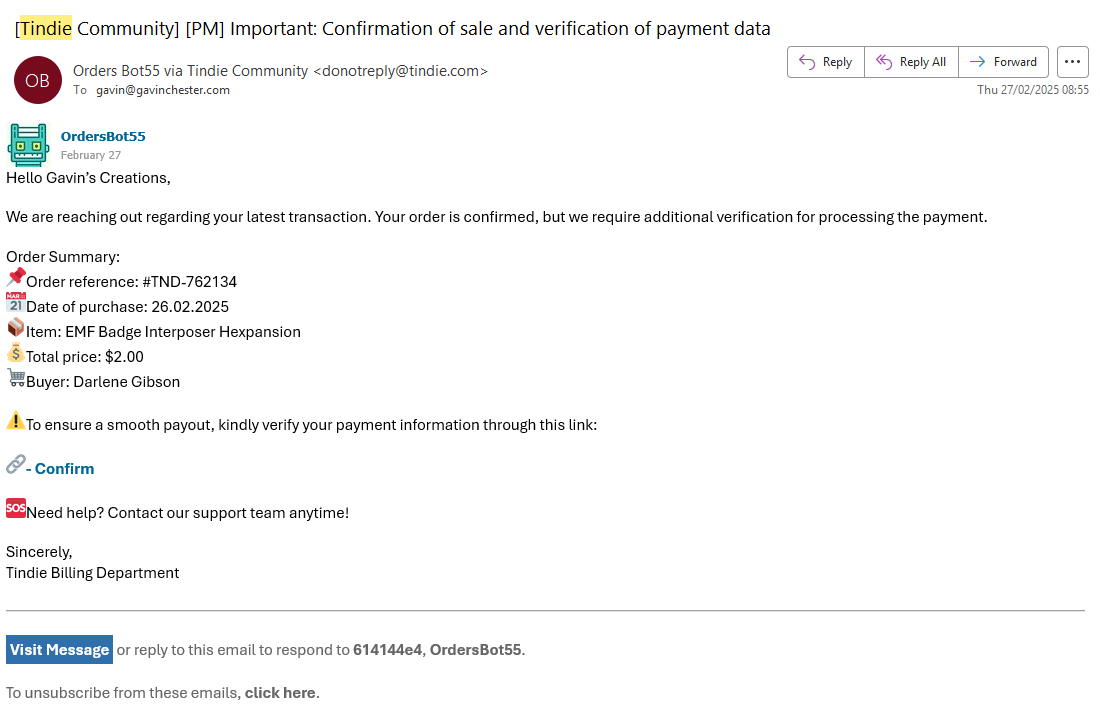Click the pushpin icon beside Order reference
1100x711 pixels.
(x=16, y=278)
